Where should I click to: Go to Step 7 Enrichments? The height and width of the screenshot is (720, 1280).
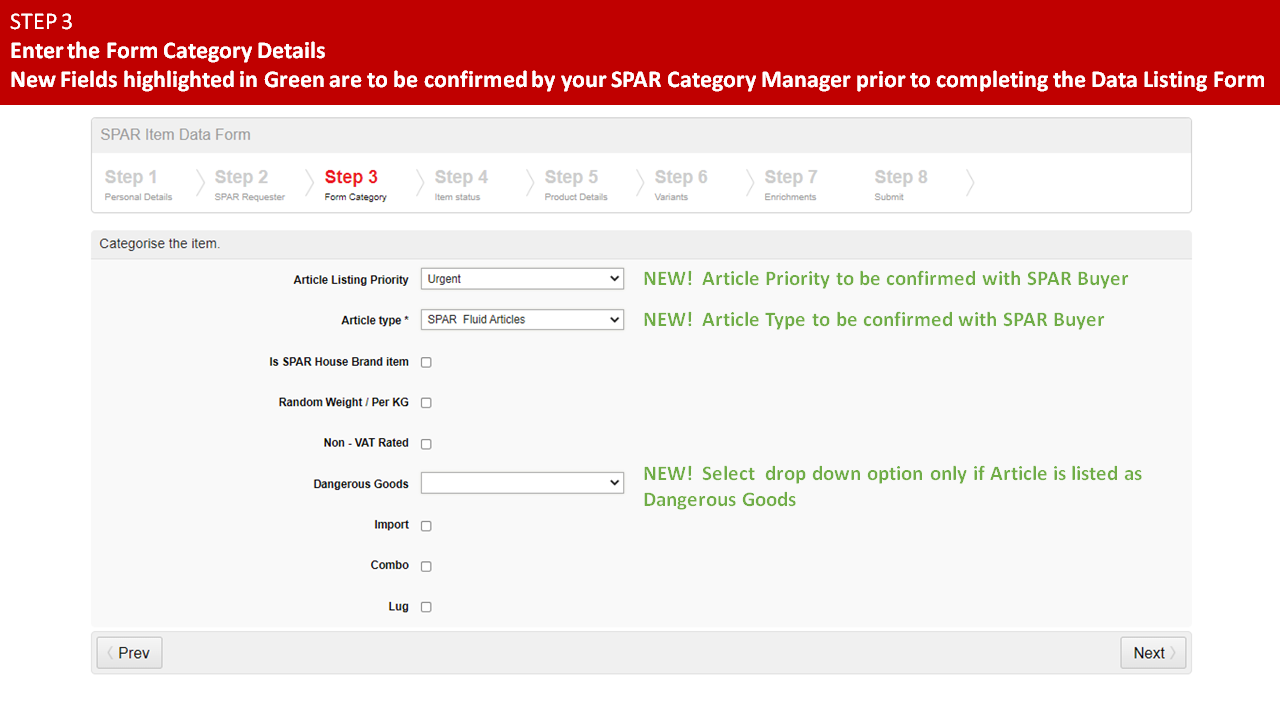(x=791, y=184)
